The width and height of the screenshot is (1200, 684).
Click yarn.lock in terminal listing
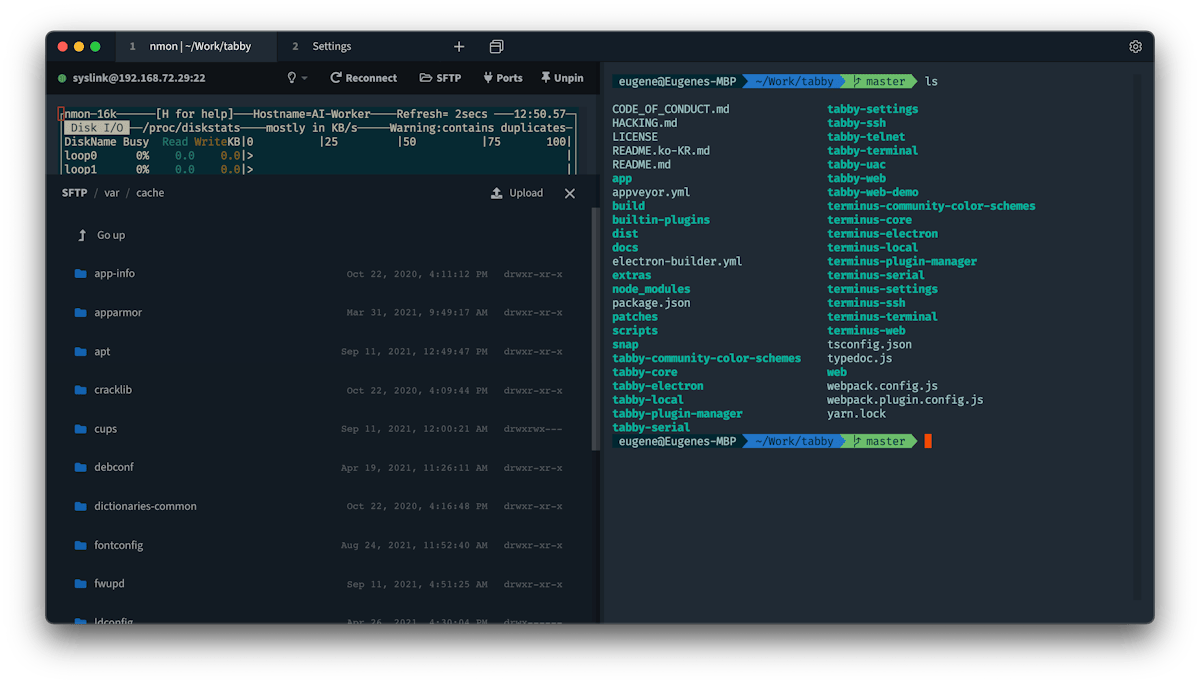(x=856, y=414)
